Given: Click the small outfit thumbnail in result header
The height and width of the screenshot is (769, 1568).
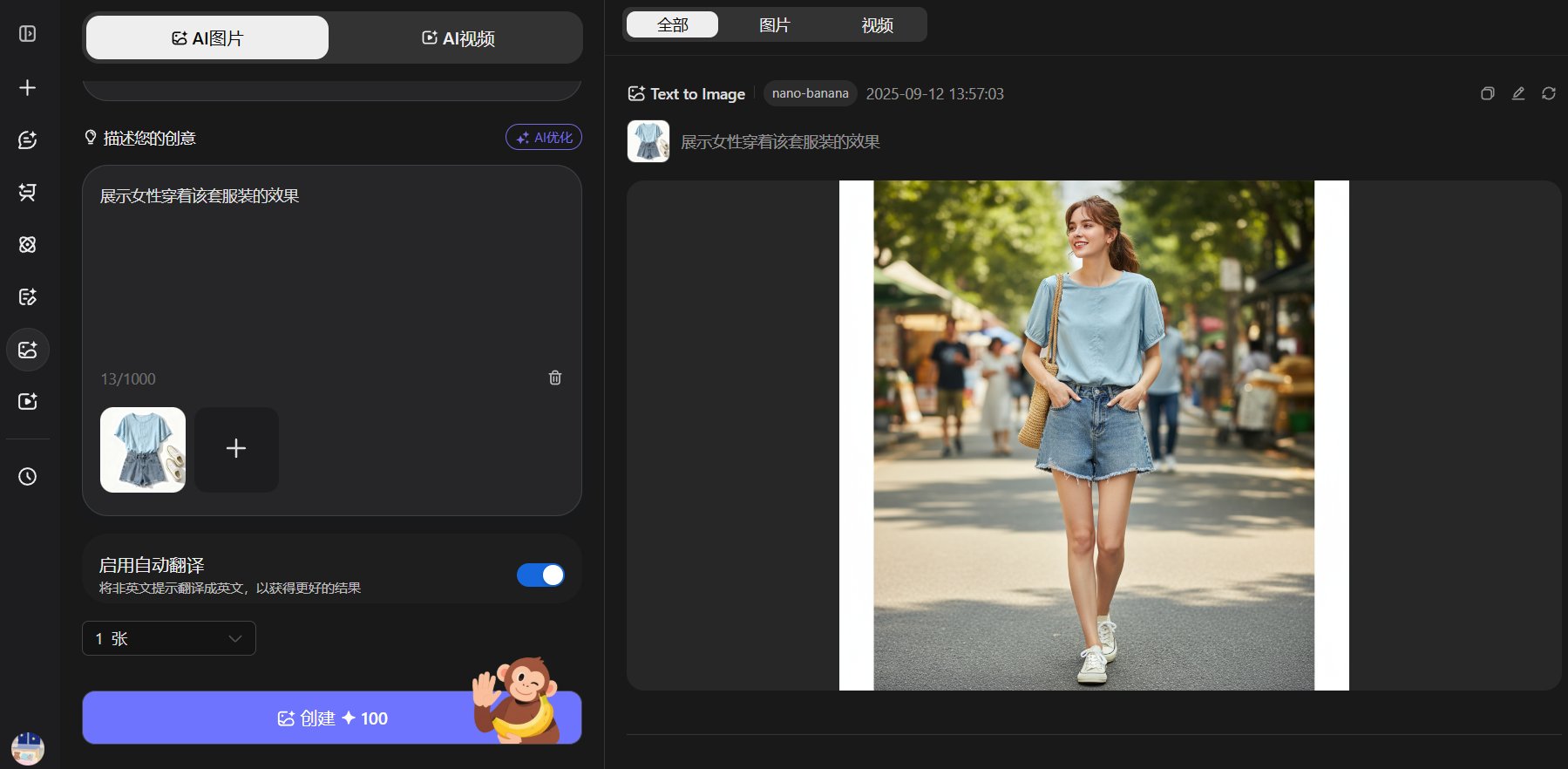Looking at the screenshot, I should [648, 141].
